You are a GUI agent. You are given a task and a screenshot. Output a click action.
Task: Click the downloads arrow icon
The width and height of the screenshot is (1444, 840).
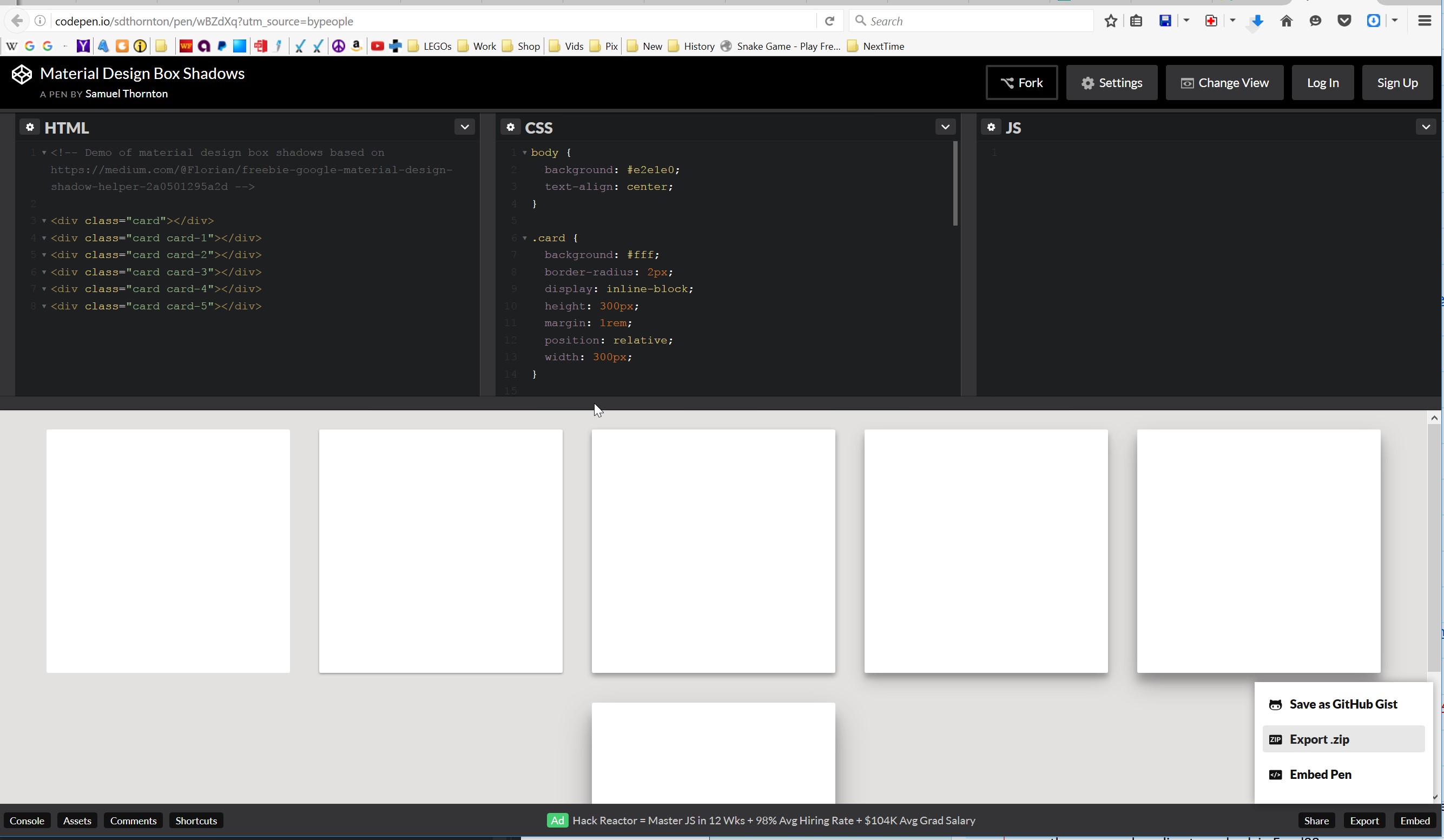click(1257, 21)
